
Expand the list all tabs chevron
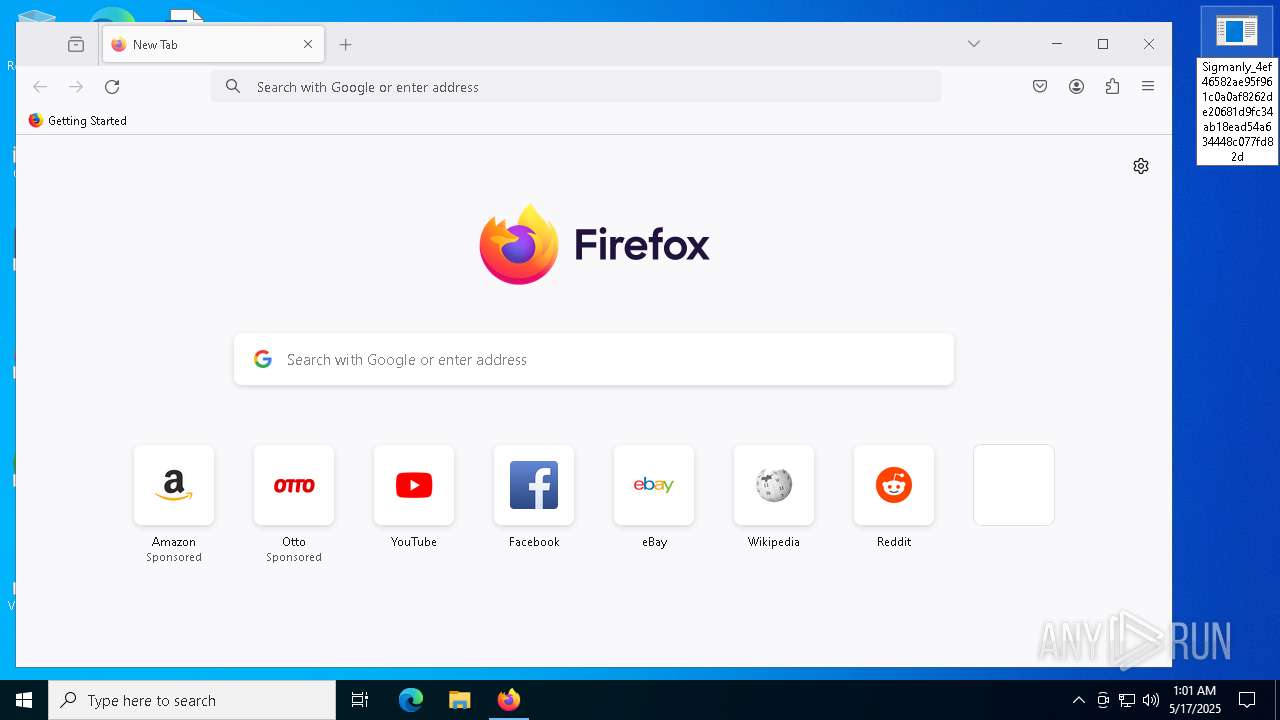tap(974, 44)
